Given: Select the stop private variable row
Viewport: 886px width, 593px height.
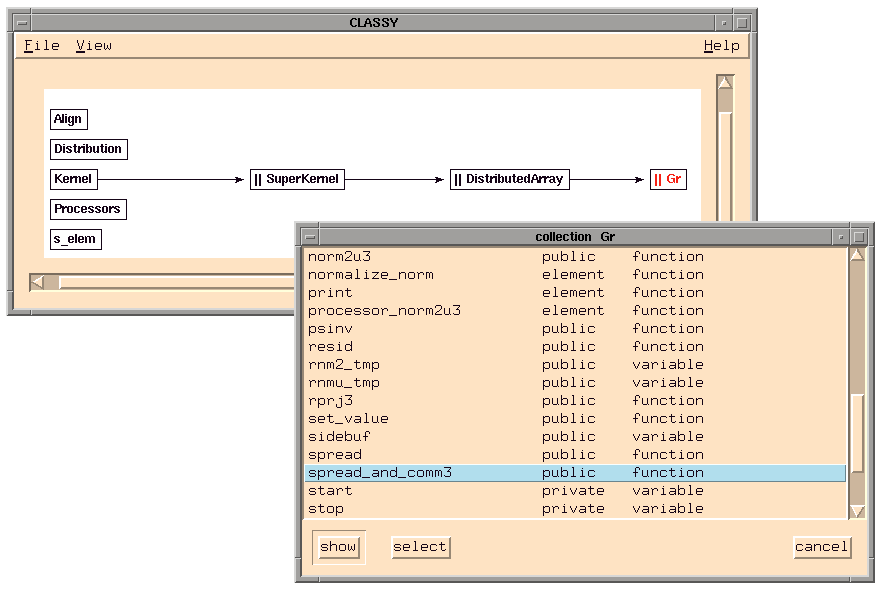Looking at the screenshot, I should (x=575, y=509).
